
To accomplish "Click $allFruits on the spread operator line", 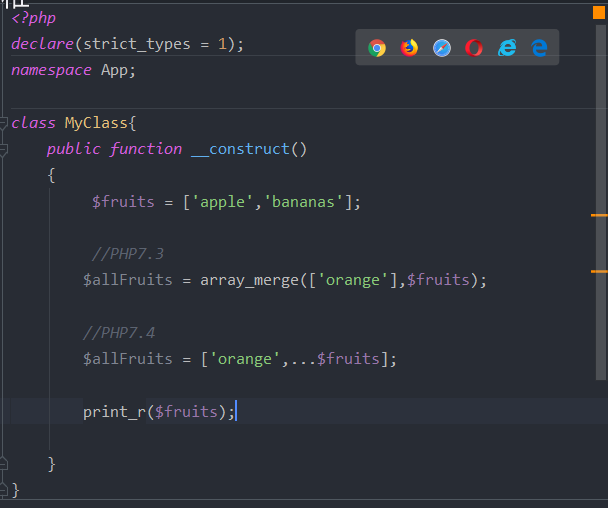I will (128, 359).
